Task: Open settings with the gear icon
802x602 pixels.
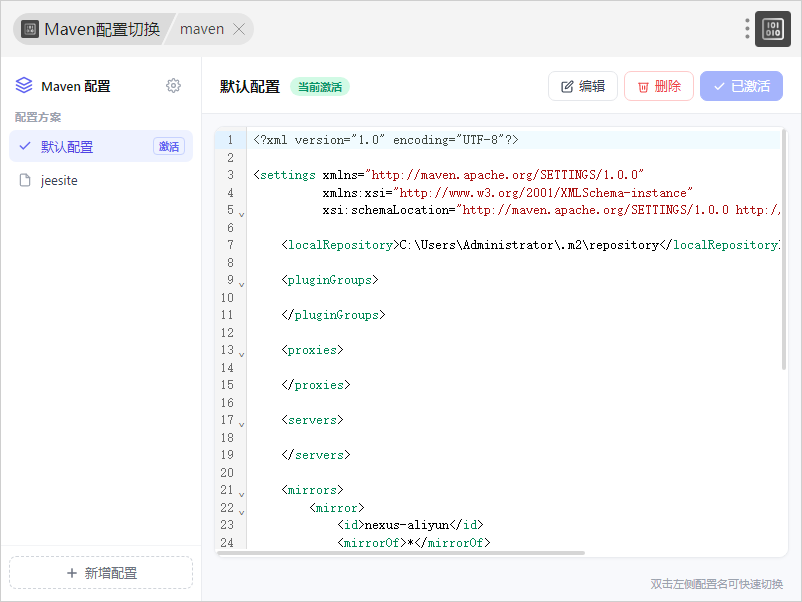Action: tap(173, 85)
